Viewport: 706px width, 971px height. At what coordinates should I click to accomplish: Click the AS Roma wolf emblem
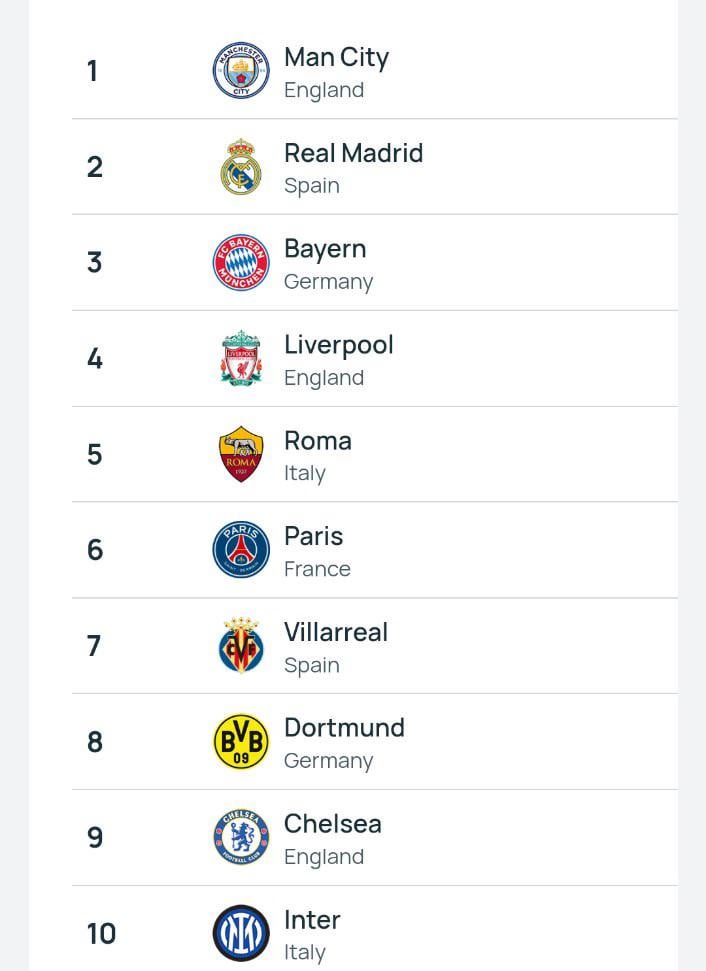[240, 454]
